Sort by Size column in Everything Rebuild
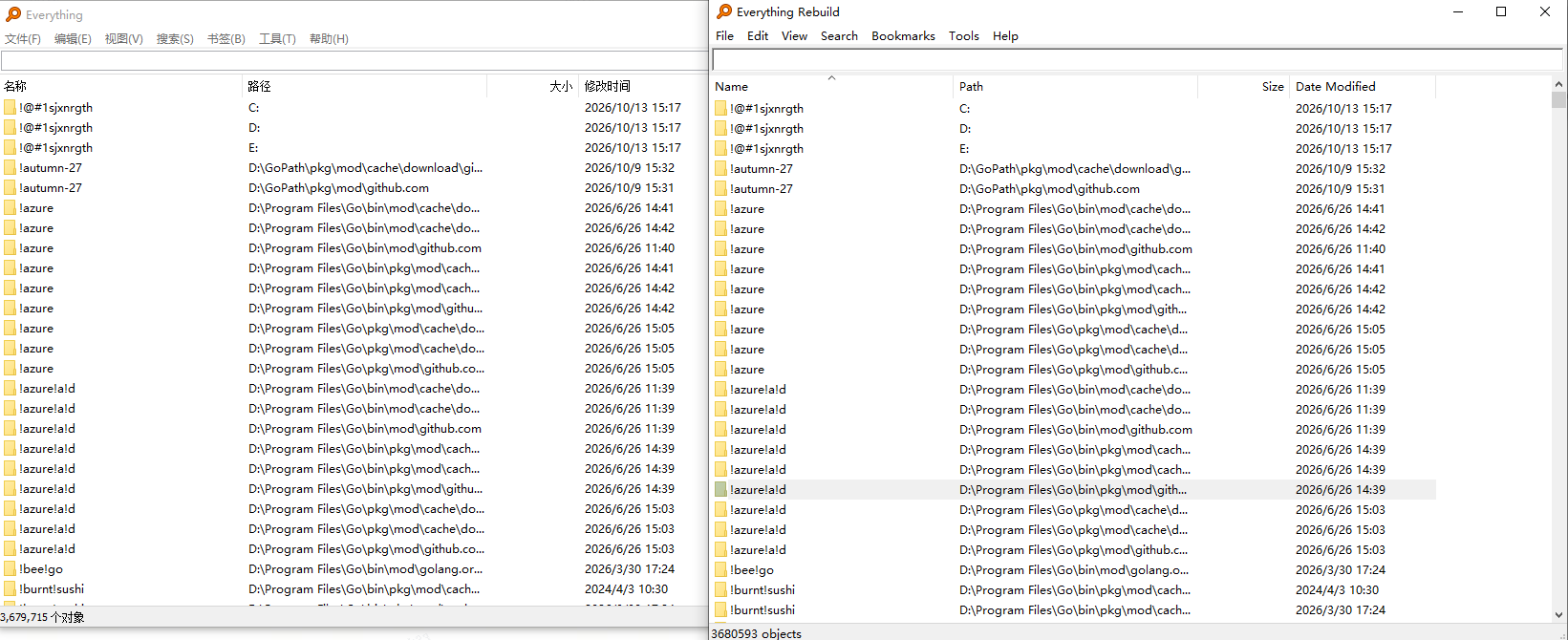This screenshot has height=640, width=1568. 1244,86
